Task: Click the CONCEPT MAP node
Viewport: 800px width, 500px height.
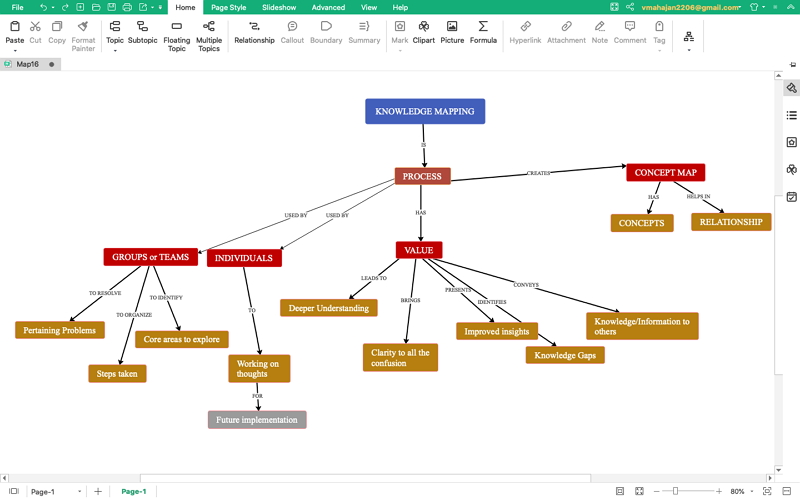Action: pos(665,172)
